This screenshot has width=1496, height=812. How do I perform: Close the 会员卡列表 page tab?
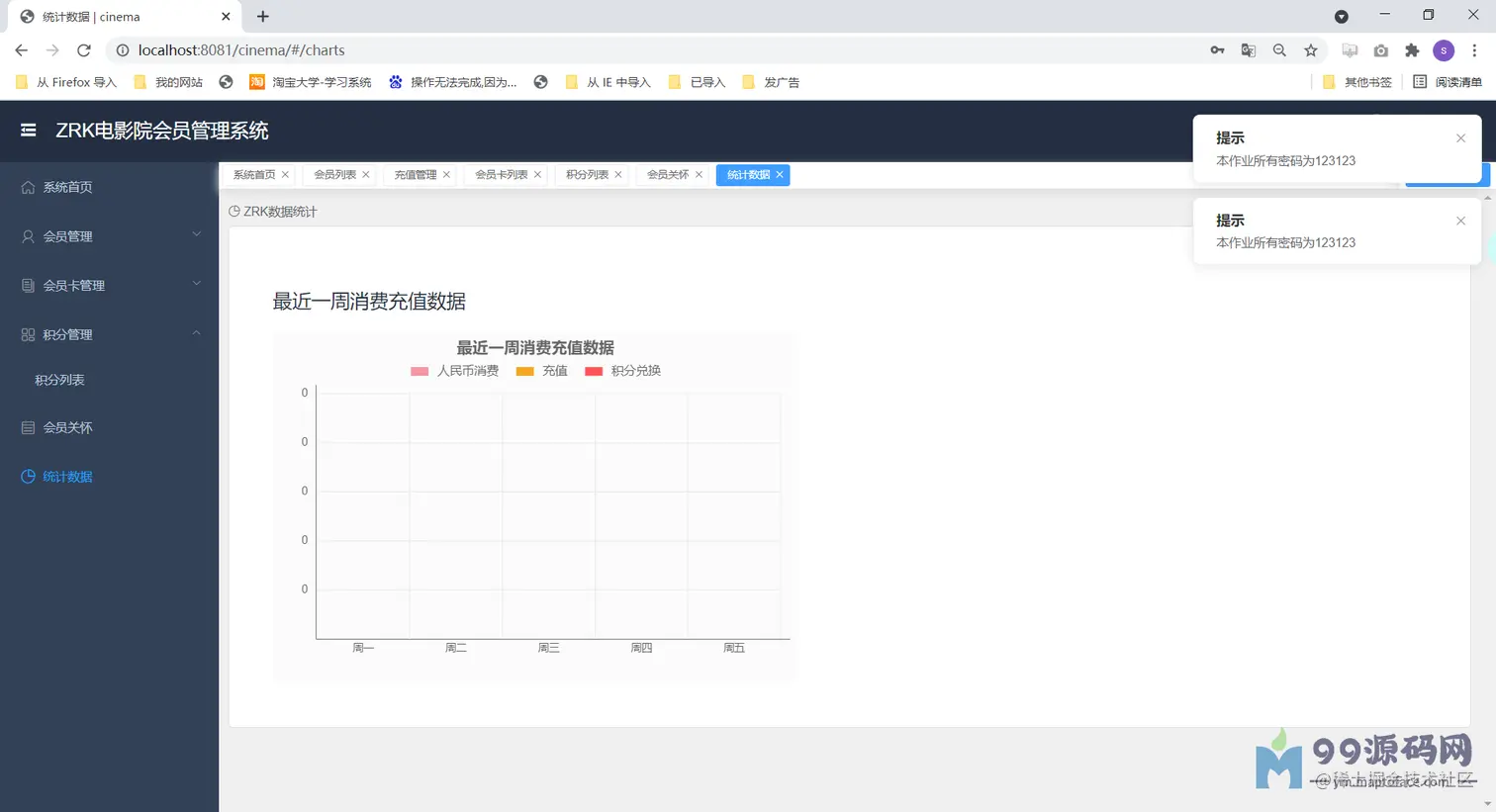tap(537, 175)
